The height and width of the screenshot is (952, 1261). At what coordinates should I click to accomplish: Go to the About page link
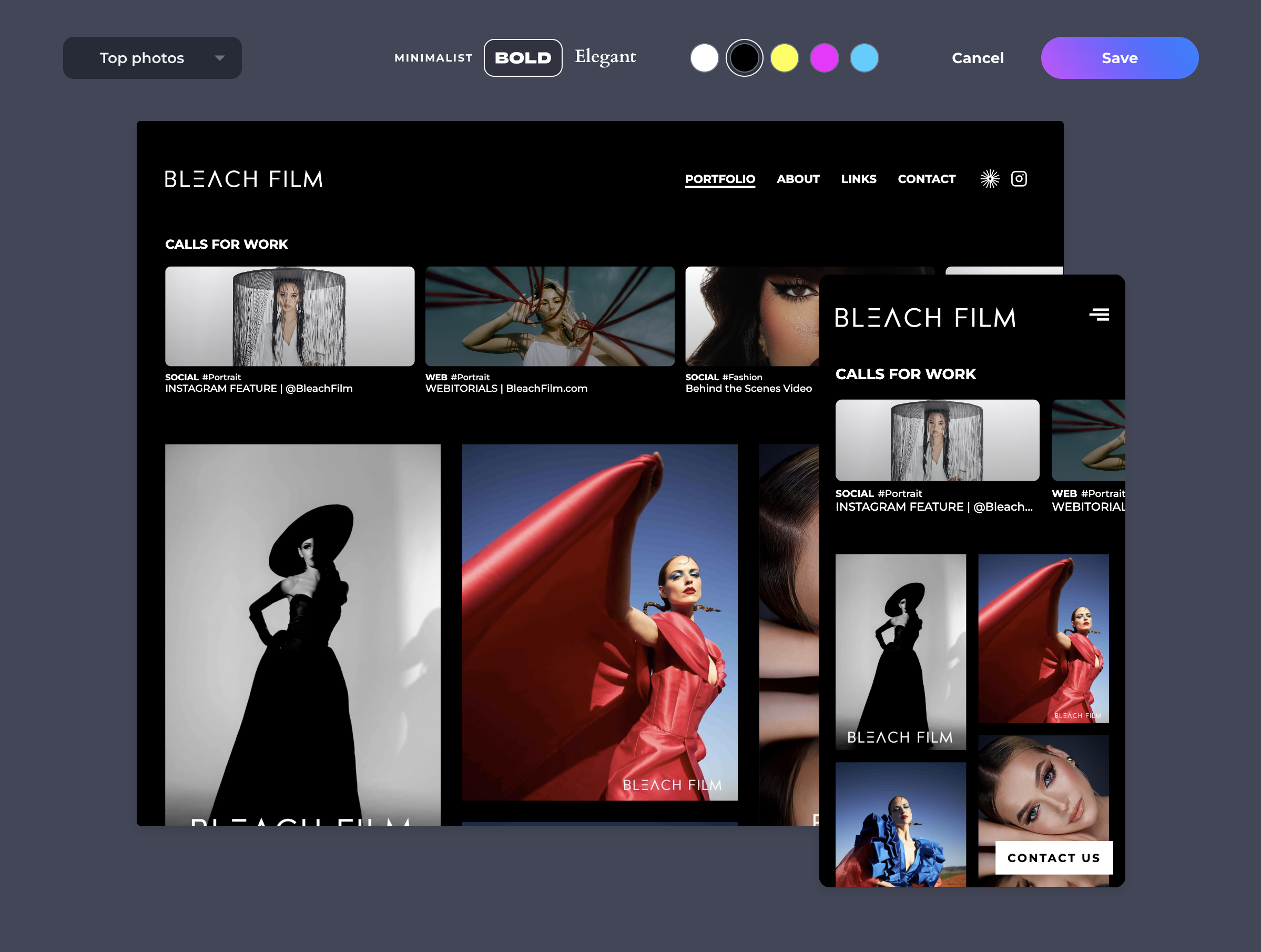click(x=798, y=179)
